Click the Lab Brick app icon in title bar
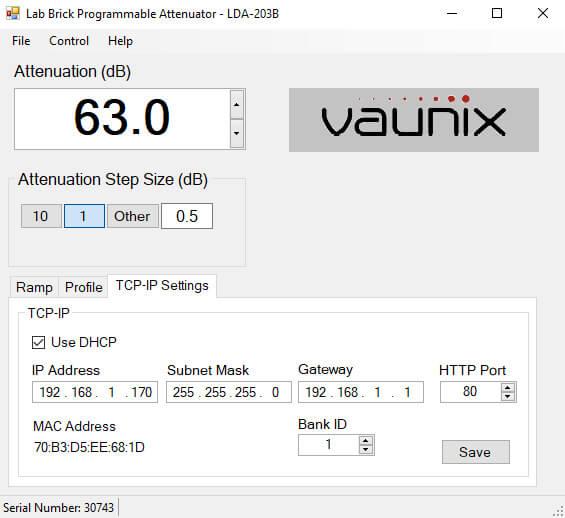Image resolution: width=565 pixels, height=518 pixels. 13,13
